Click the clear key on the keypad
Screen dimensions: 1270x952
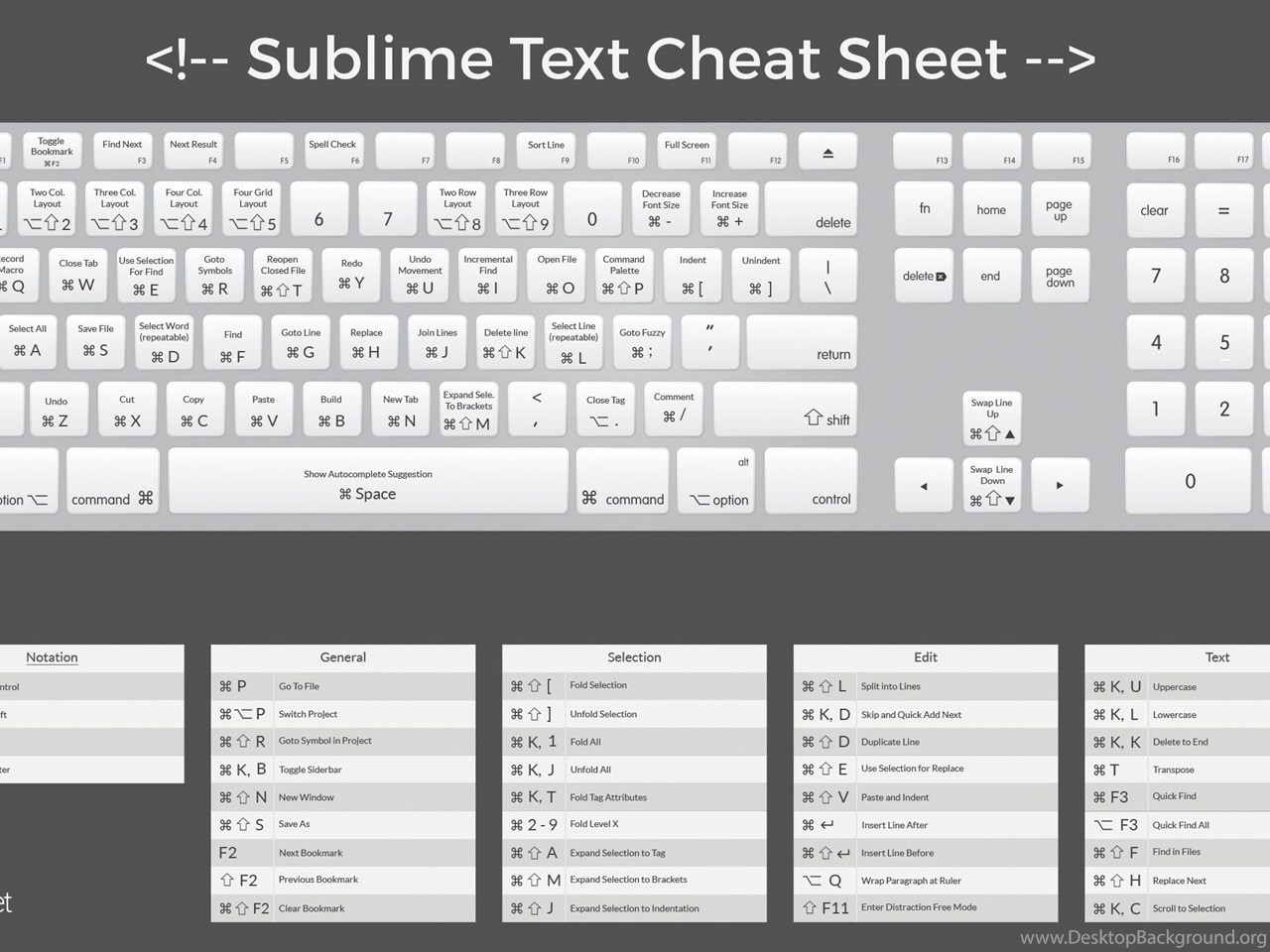[x=1155, y=209]
